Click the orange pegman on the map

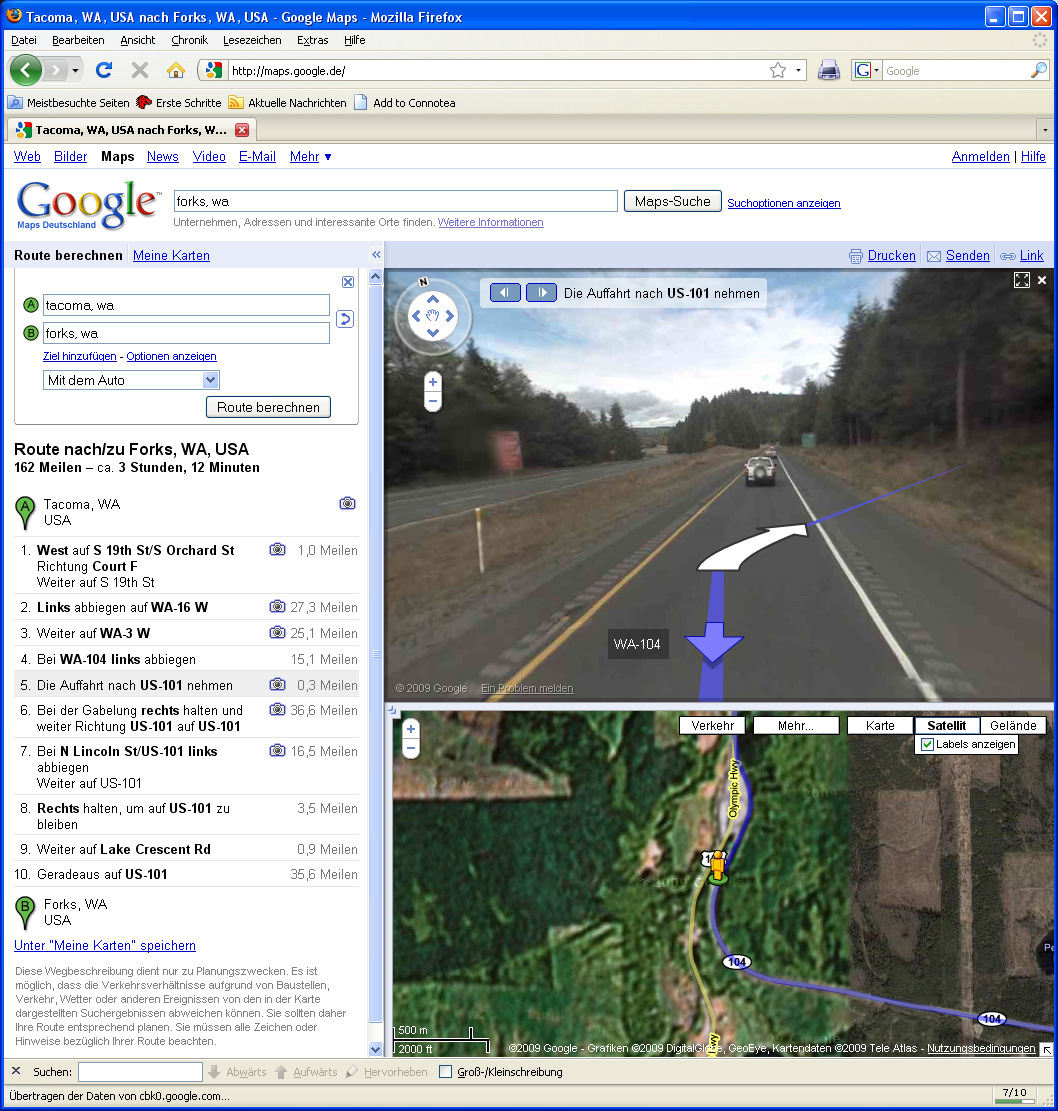[x=717, y=867]
